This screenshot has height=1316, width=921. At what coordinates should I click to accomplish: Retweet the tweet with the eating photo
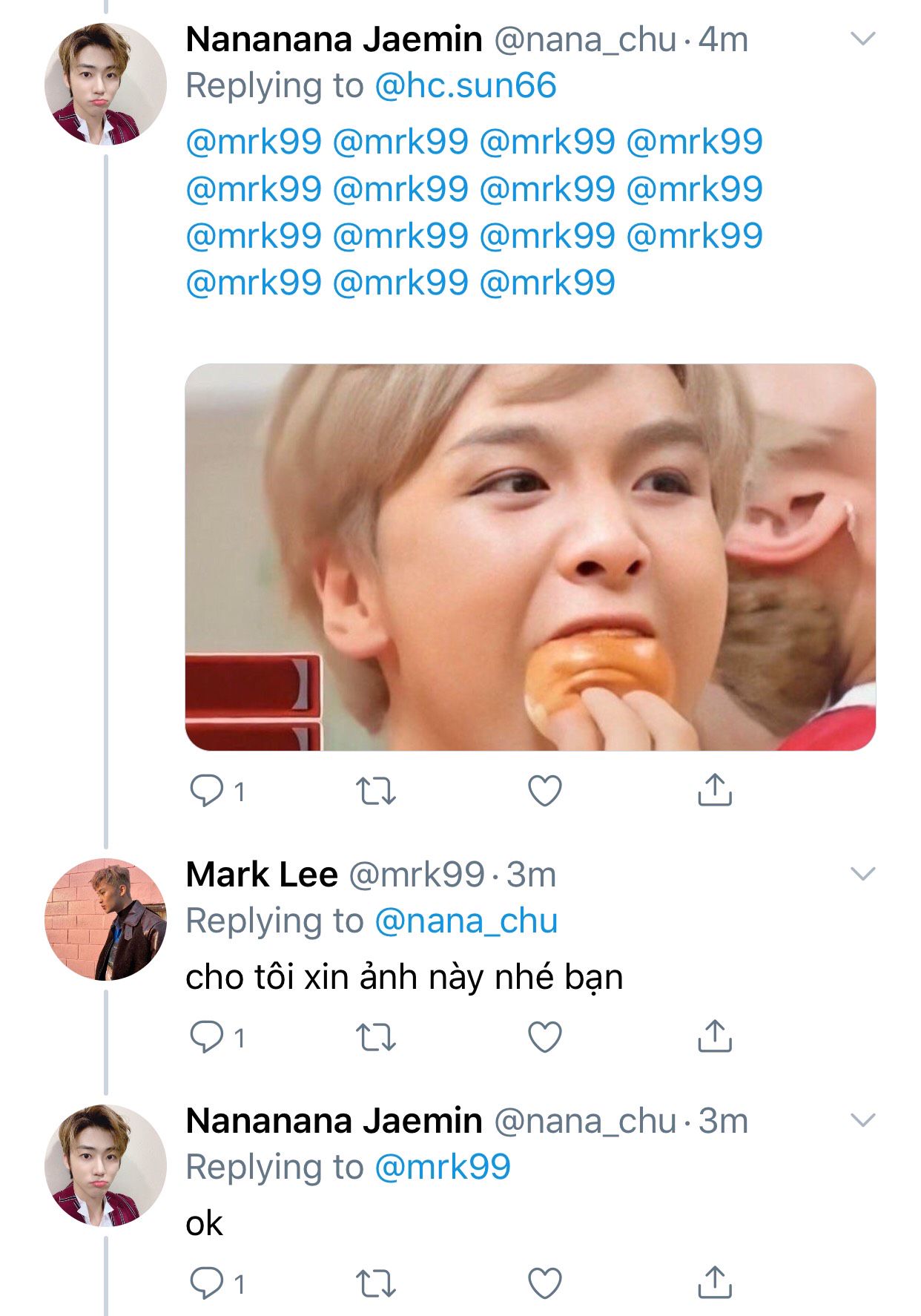click(x=376, y=791)
